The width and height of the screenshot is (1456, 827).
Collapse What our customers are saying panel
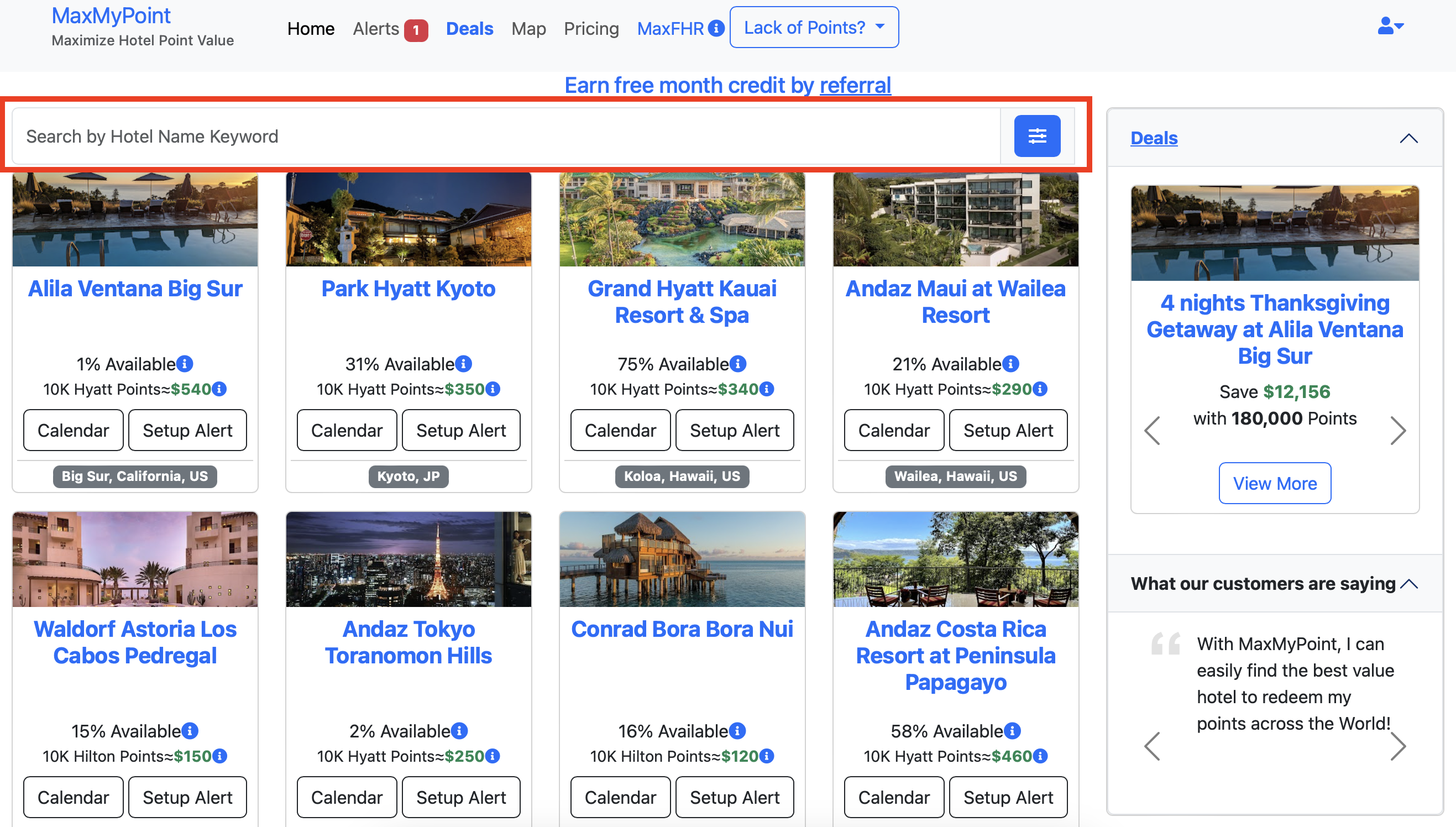point(1409,583)
